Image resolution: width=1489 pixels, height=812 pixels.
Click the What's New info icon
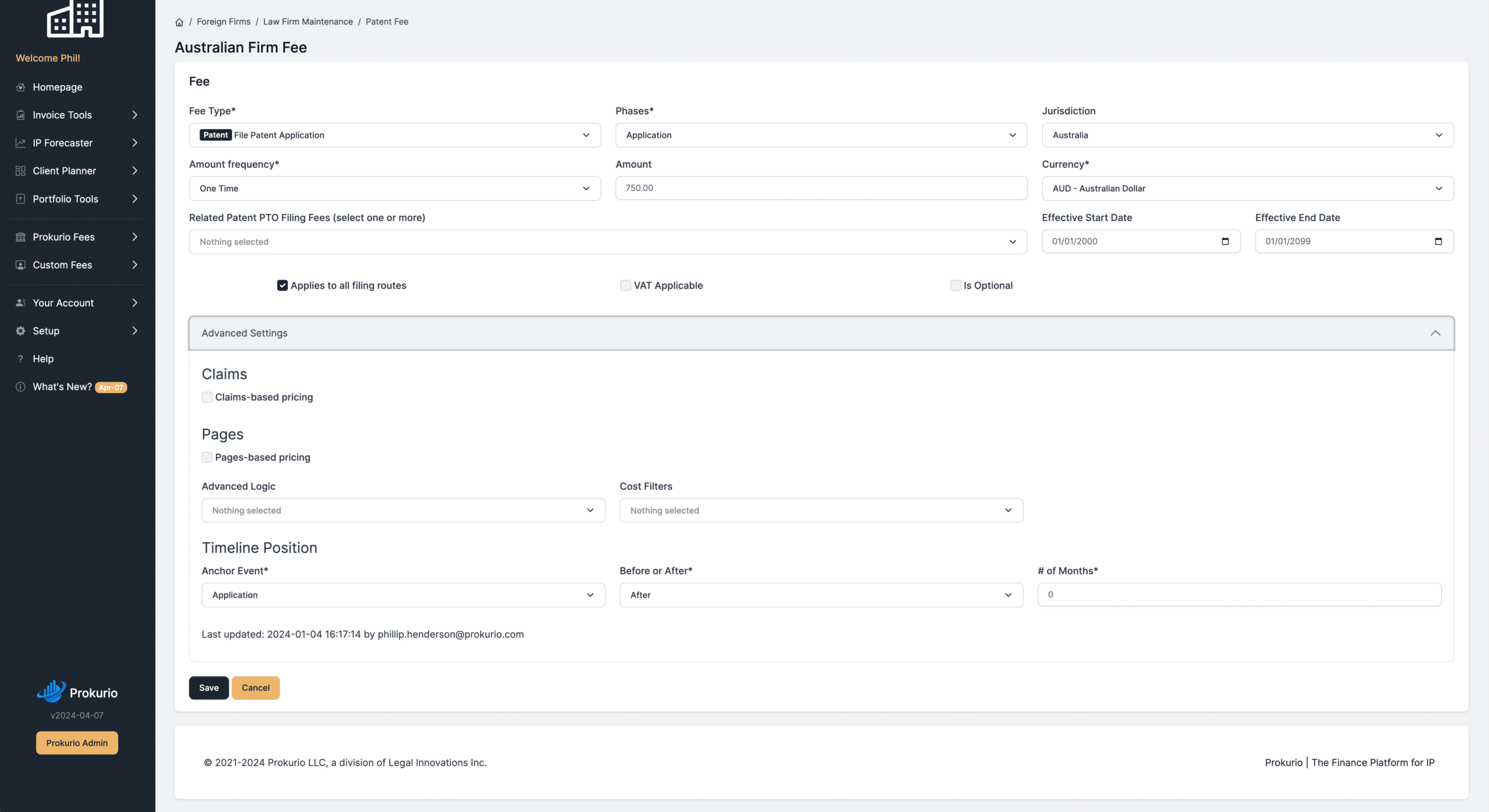point(20,387)
